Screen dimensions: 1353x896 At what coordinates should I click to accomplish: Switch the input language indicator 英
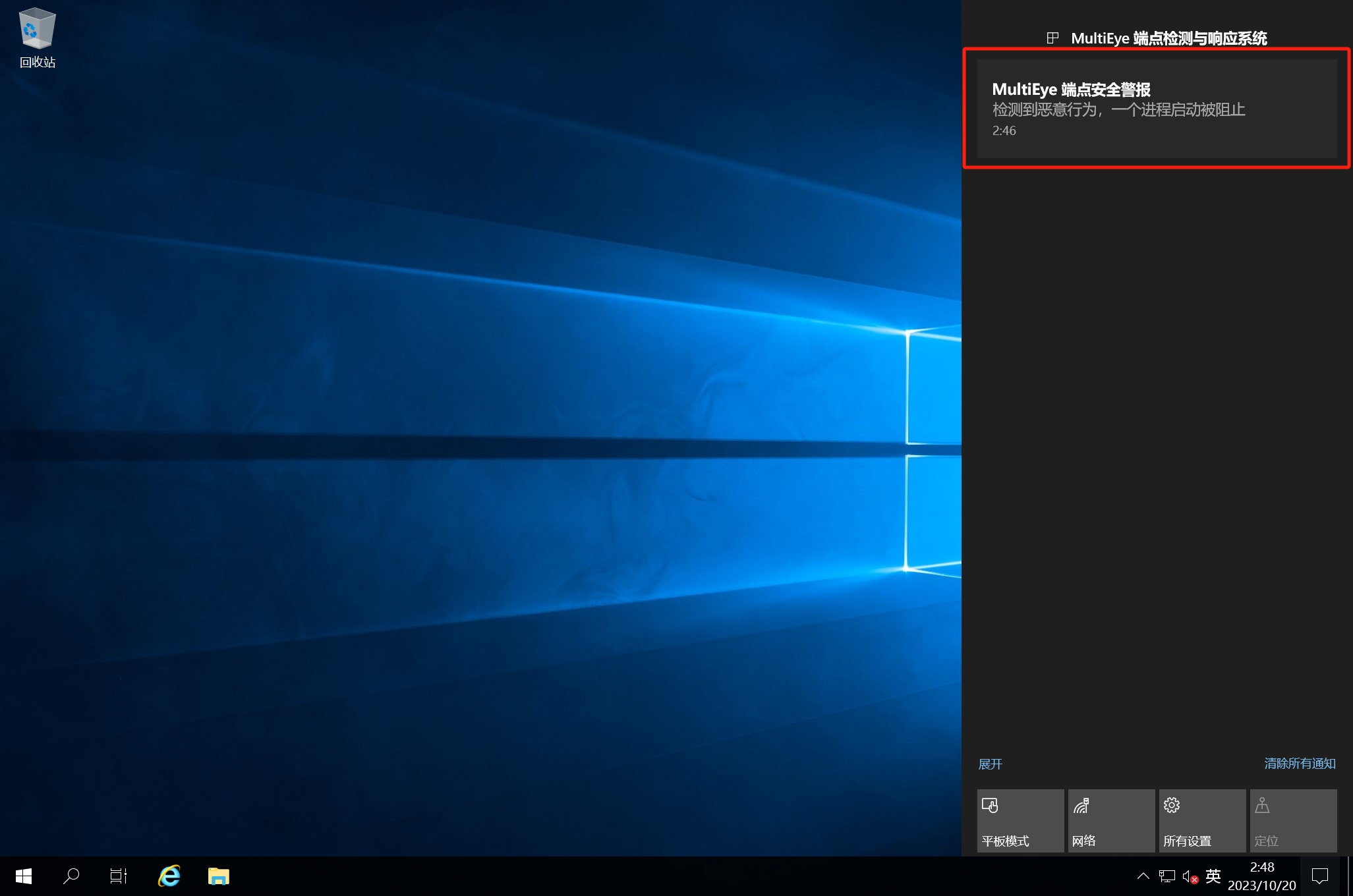pyautogui.click(x=1213, y=876)
